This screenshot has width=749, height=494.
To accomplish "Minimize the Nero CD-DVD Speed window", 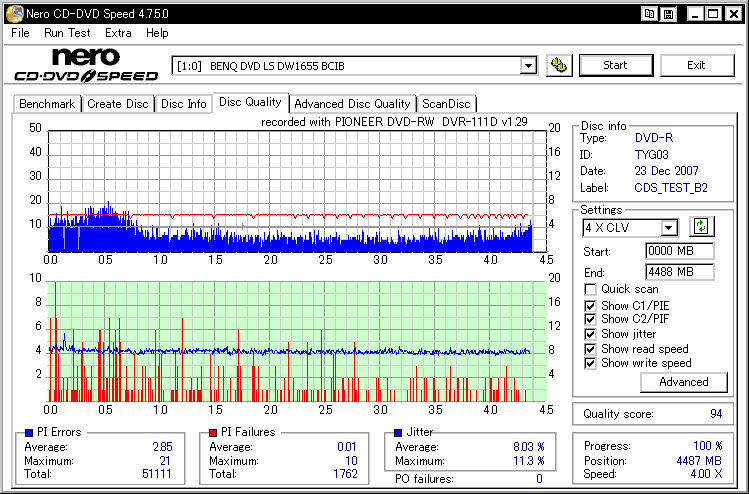I will (x=695, y=14).
